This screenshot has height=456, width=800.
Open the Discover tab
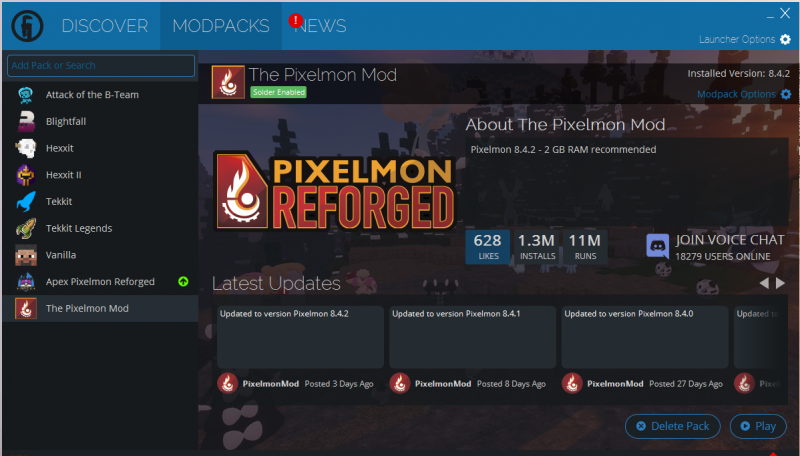pyautogui.click(x=105, y=26)
